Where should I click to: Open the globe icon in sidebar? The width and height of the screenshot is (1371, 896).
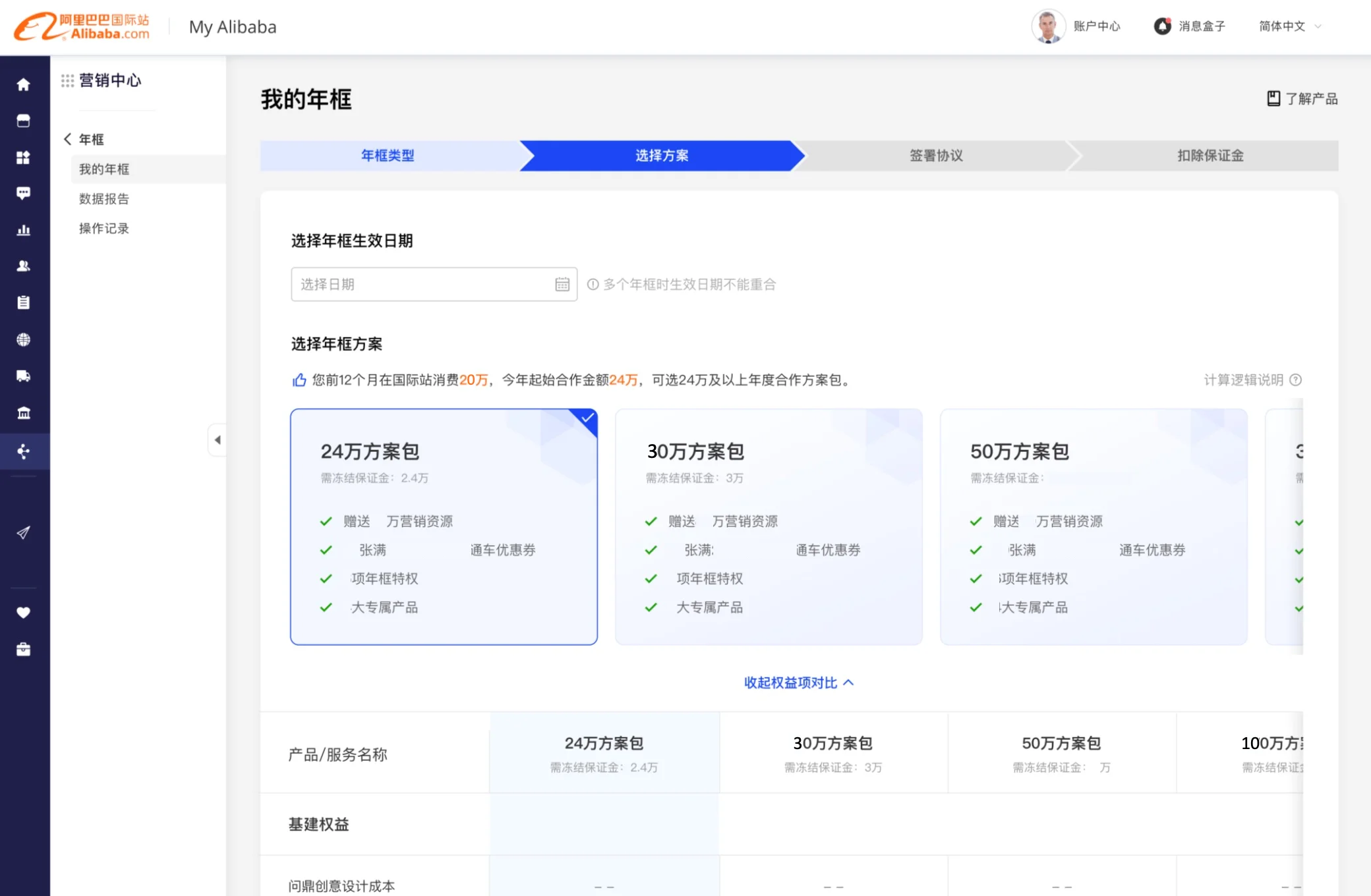pos(24,340)
